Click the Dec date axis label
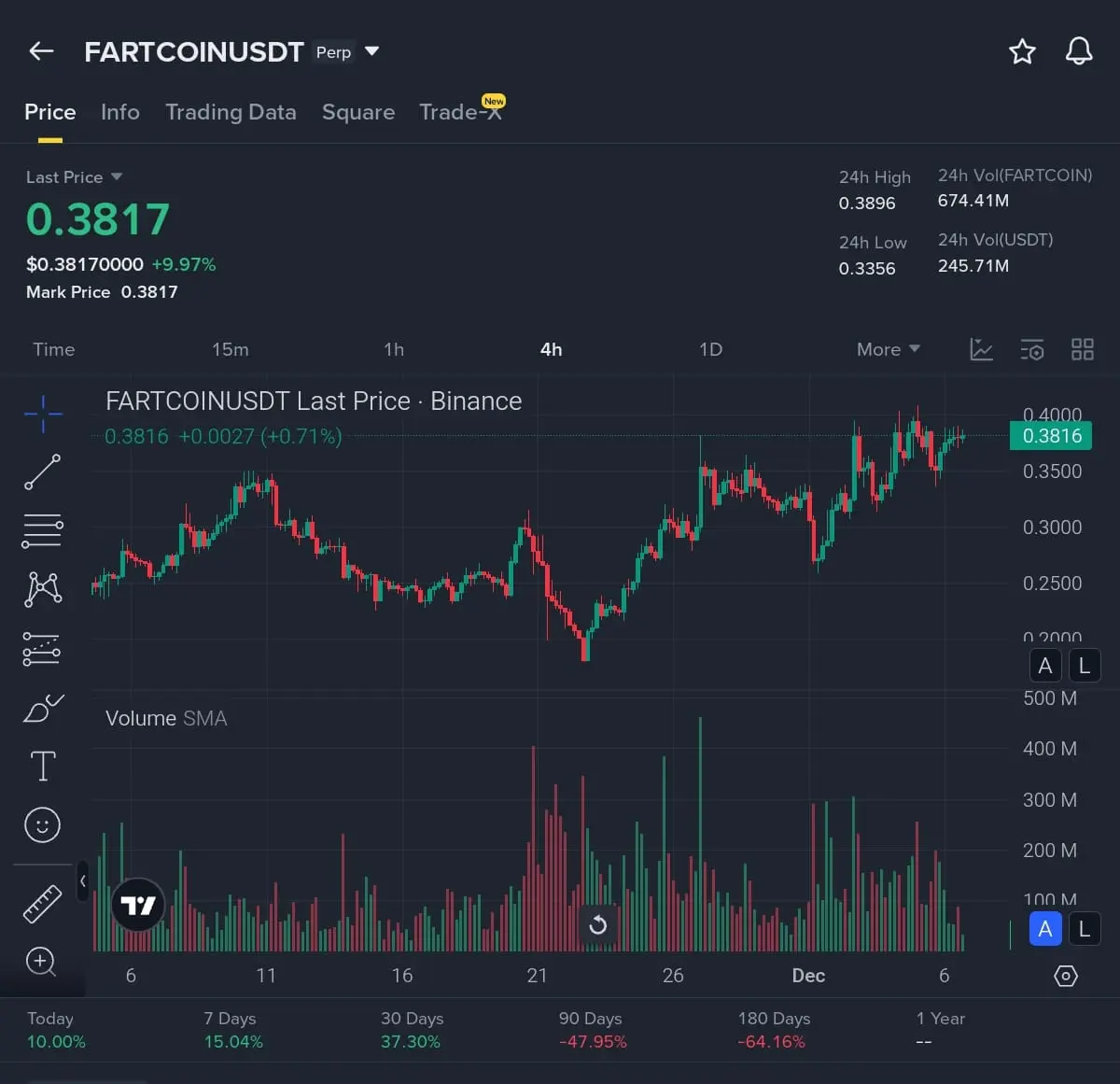The height and width of the screenshot is (1084, 1120). (x=808, y=976)
